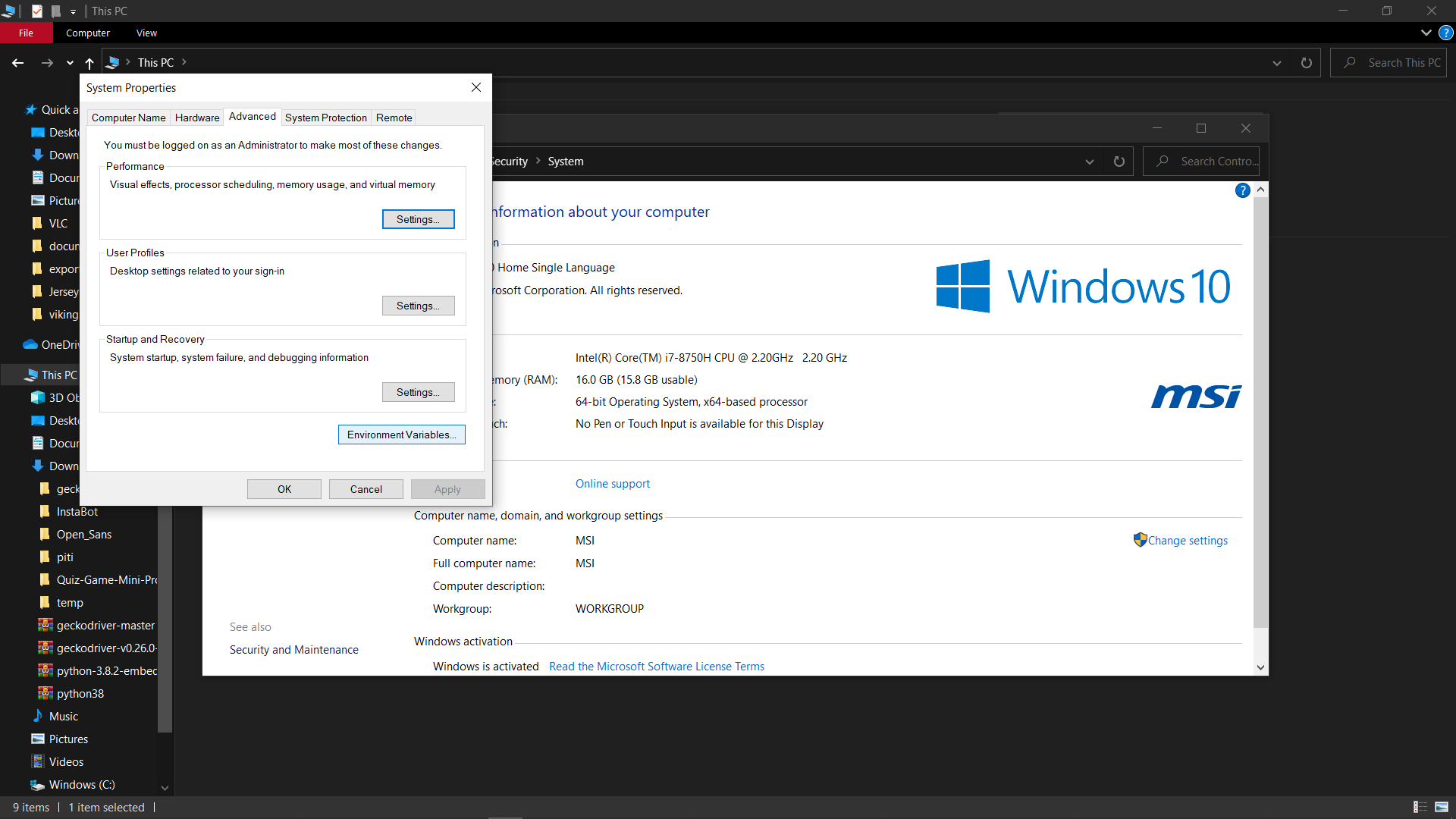Viewport: 1456px width, 819px height.
Task: Open the Online support link
Action: tap(612, 484)
